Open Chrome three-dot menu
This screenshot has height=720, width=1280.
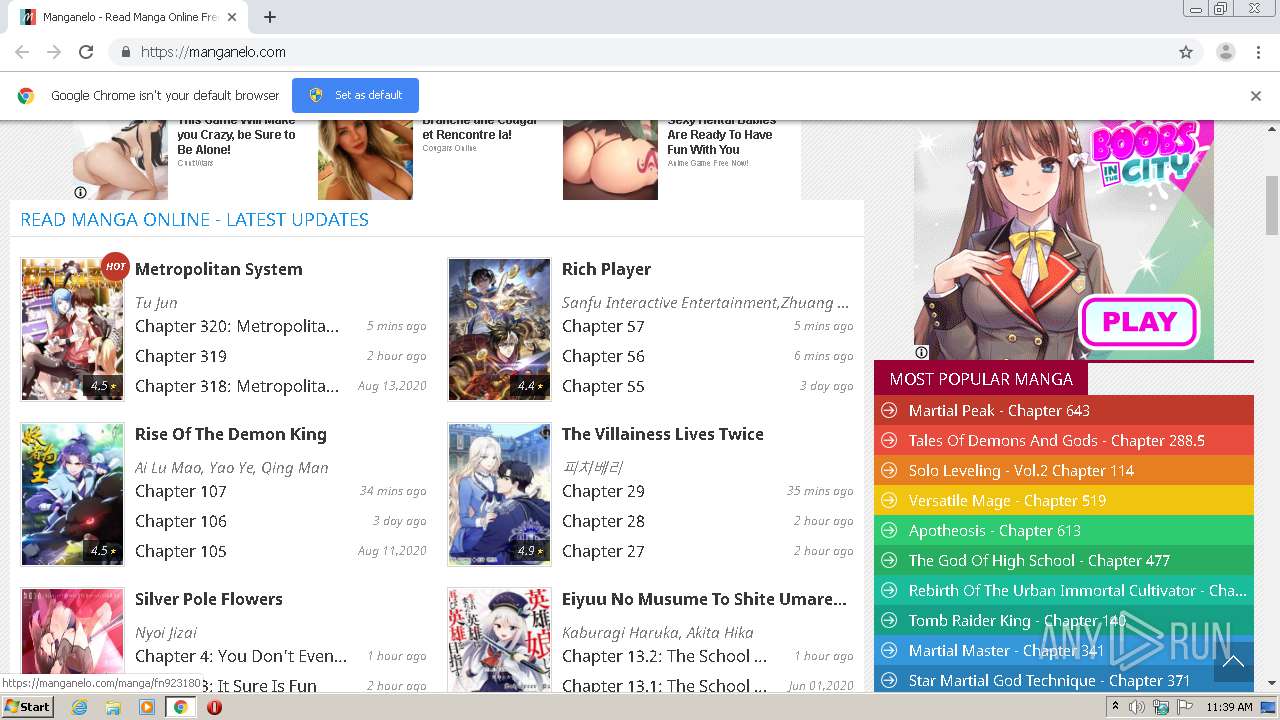click(x=1258, y=52)
